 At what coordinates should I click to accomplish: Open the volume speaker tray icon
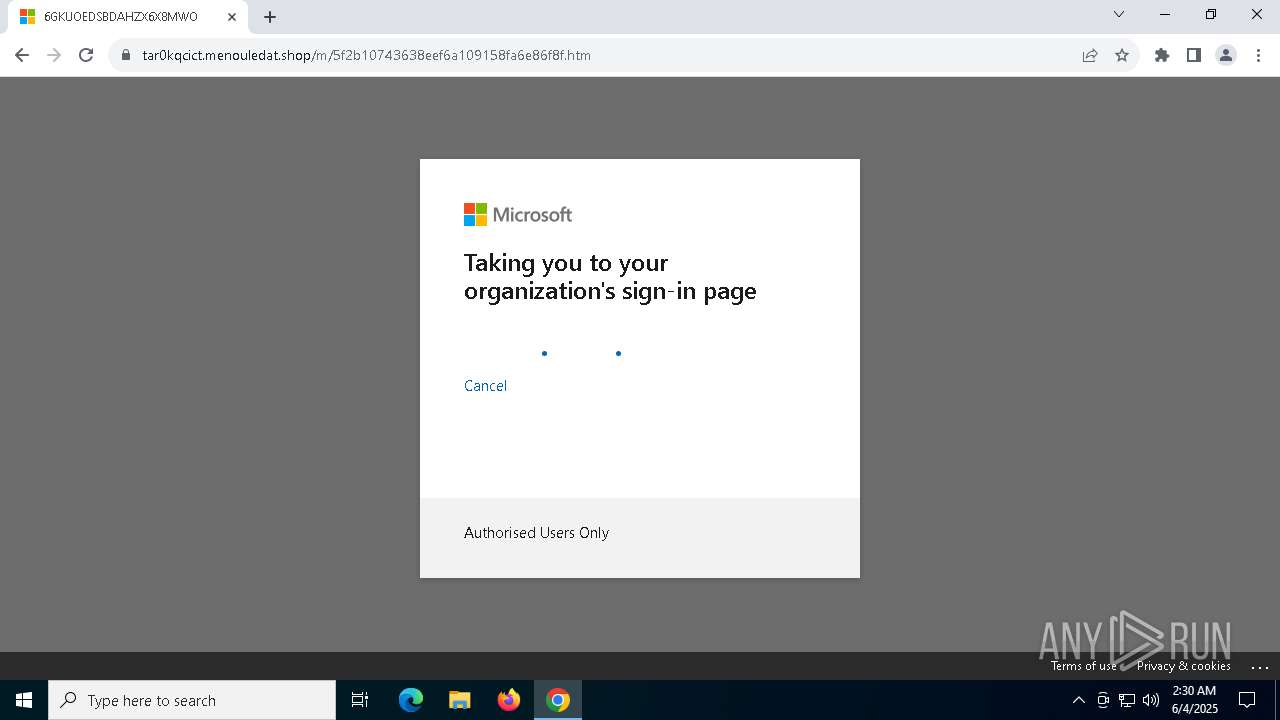[1151, 700]
